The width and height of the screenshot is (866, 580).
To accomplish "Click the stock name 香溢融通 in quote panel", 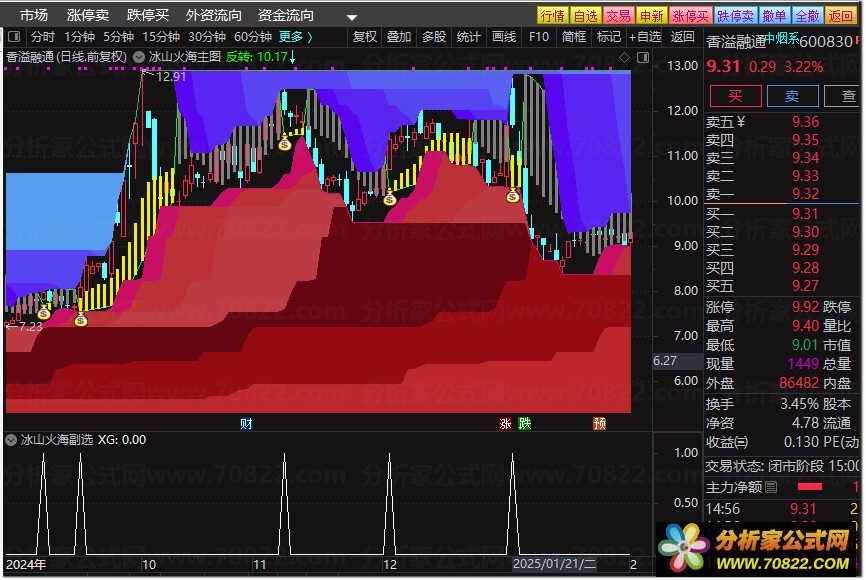I will click(x=736, y=42).
